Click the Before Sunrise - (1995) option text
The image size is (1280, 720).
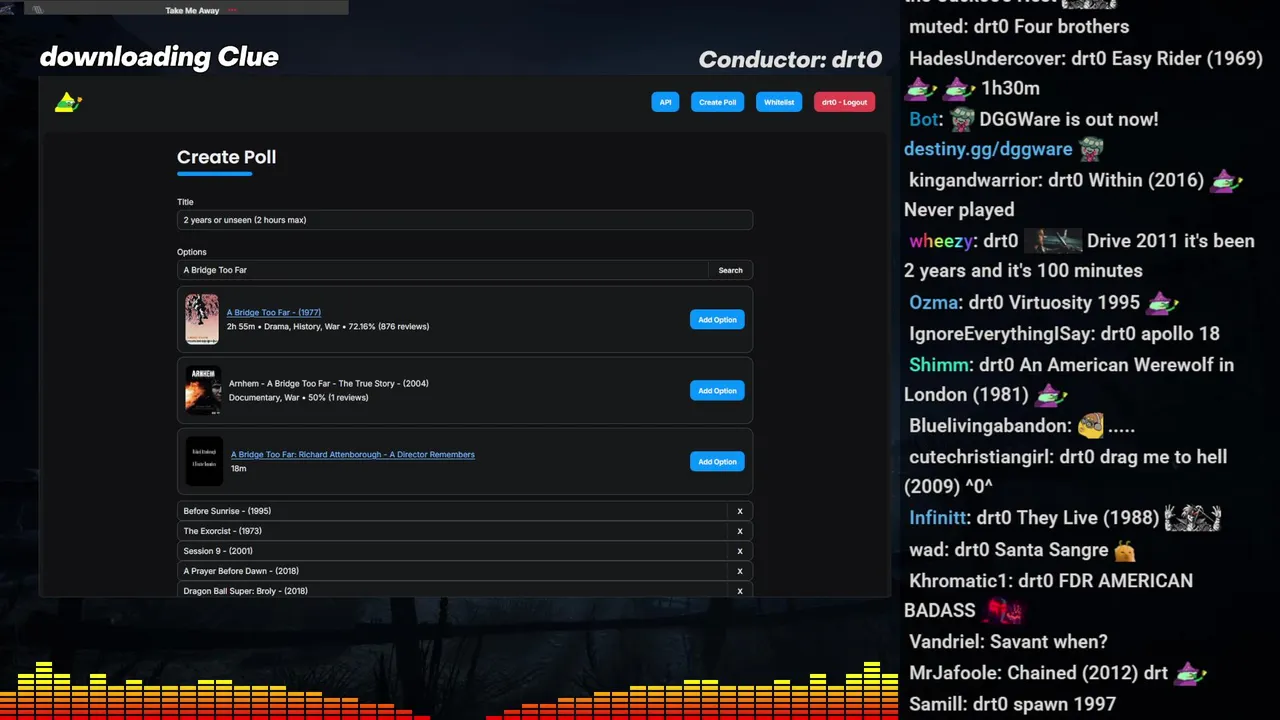pyautogui.click(x=227, y=511)
